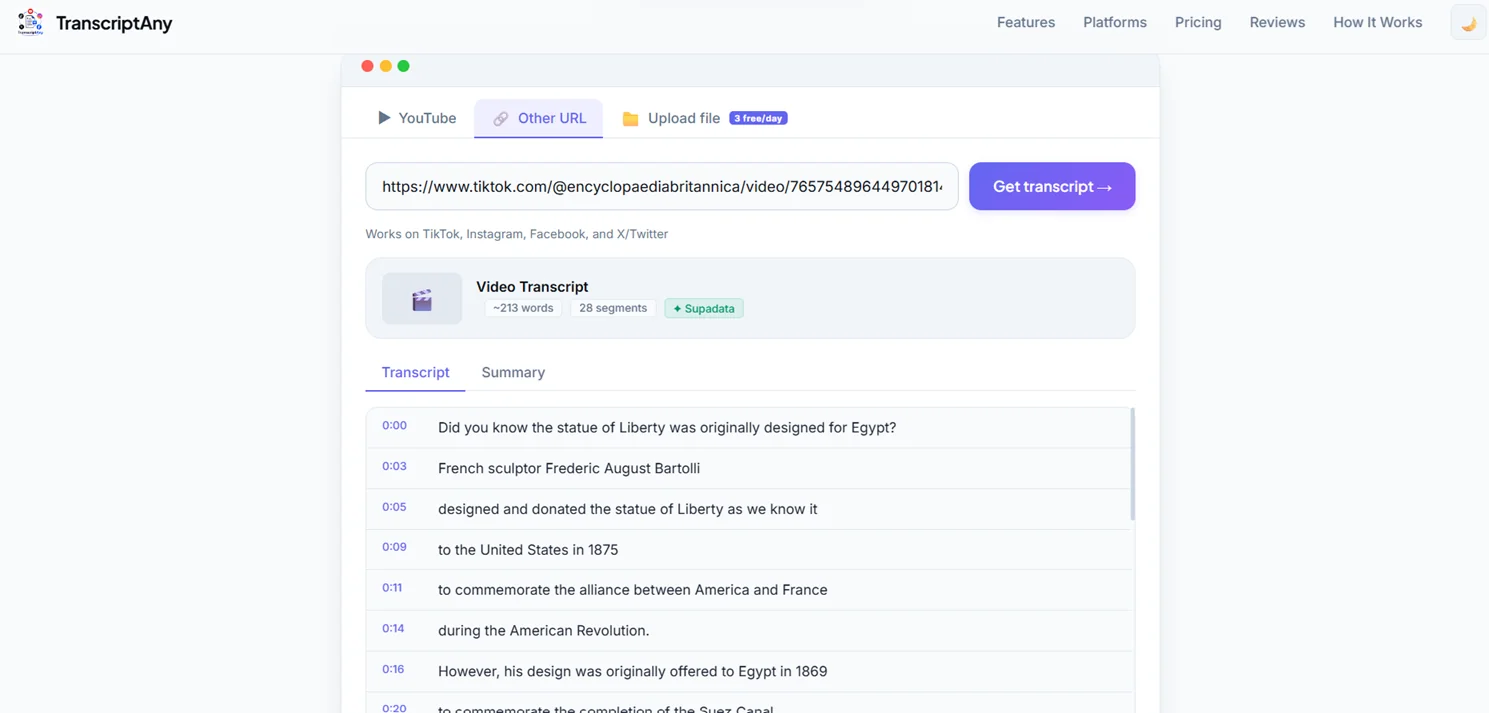Click line "However, his design was originally offered"

633,672
